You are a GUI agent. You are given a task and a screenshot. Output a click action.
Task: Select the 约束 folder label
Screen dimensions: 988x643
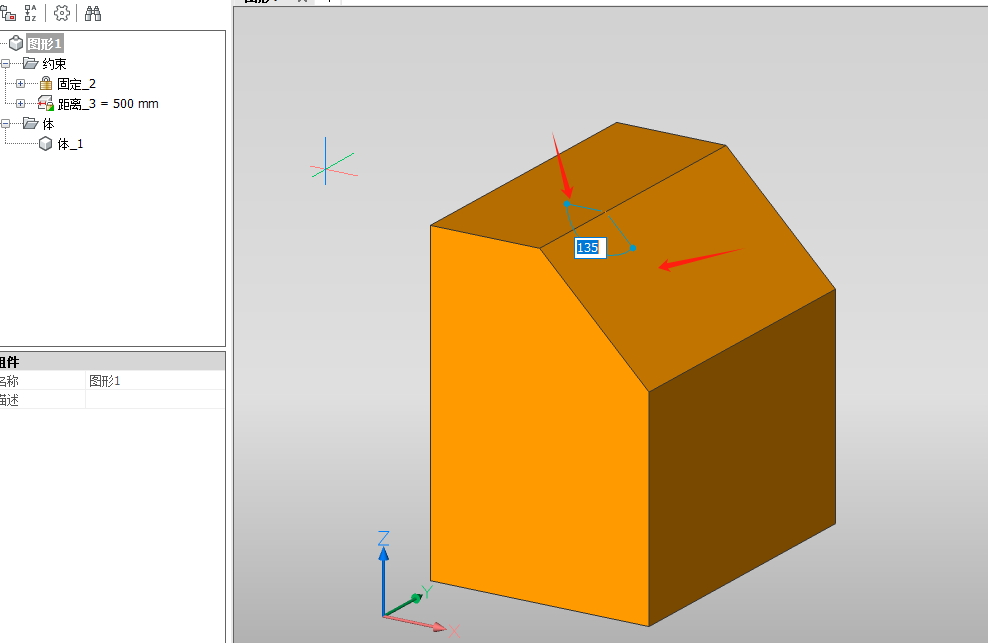pyautogui.click(x=54, y=64)
